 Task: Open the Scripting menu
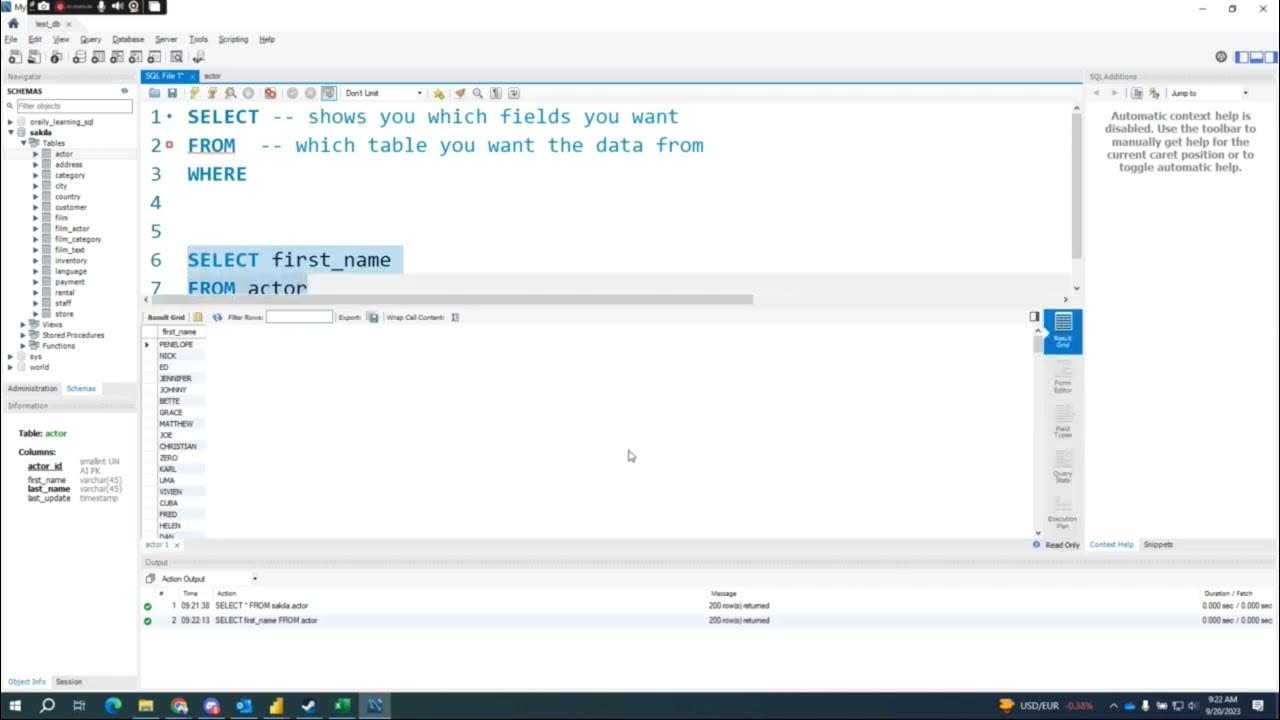(233, 39)
